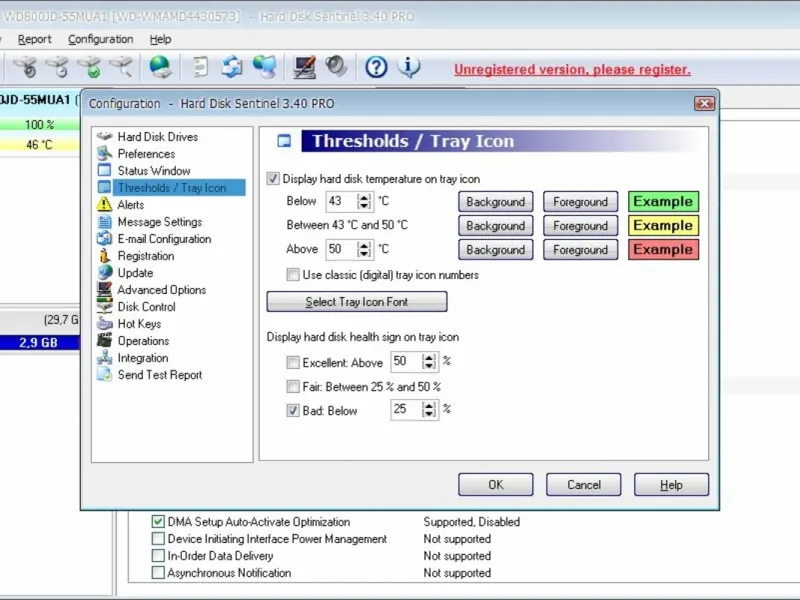This screenshot has height=600, width=800.
Task: Click the Excellent Above percent spinner arrows
Action: tap(429, 362)
